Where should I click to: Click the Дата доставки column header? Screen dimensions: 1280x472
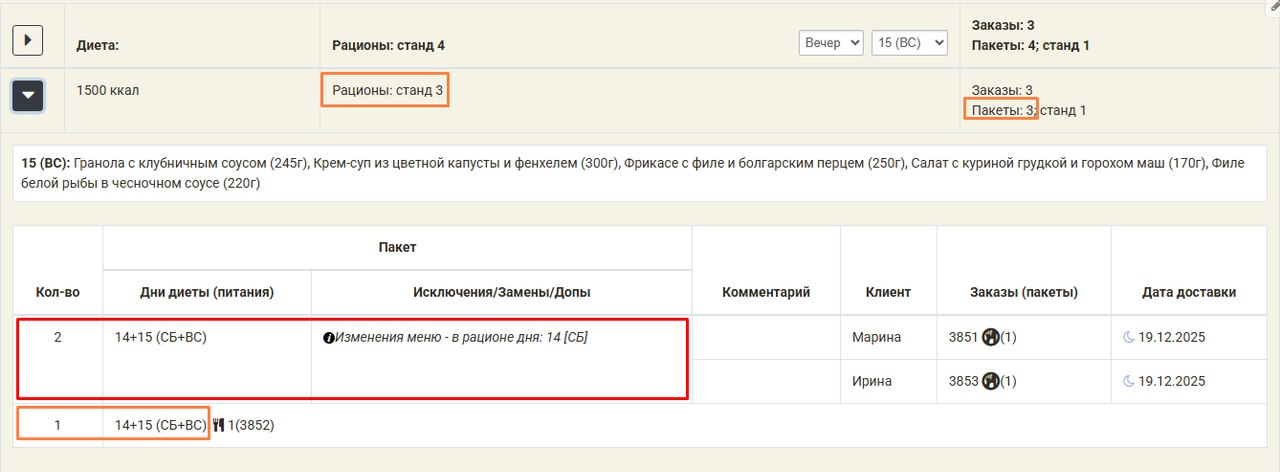click(1189, 292)
